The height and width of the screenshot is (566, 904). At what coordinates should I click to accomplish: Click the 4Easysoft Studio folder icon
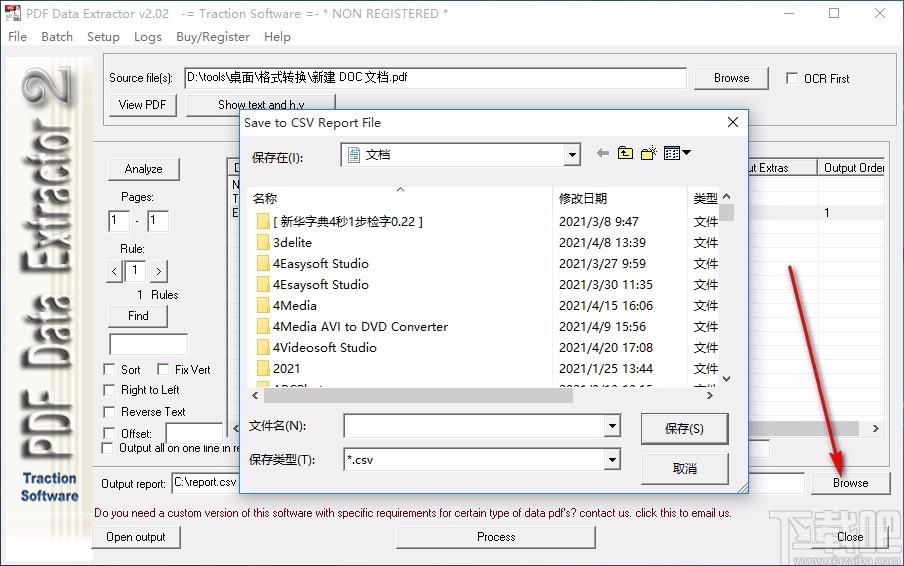click(263, 263)
